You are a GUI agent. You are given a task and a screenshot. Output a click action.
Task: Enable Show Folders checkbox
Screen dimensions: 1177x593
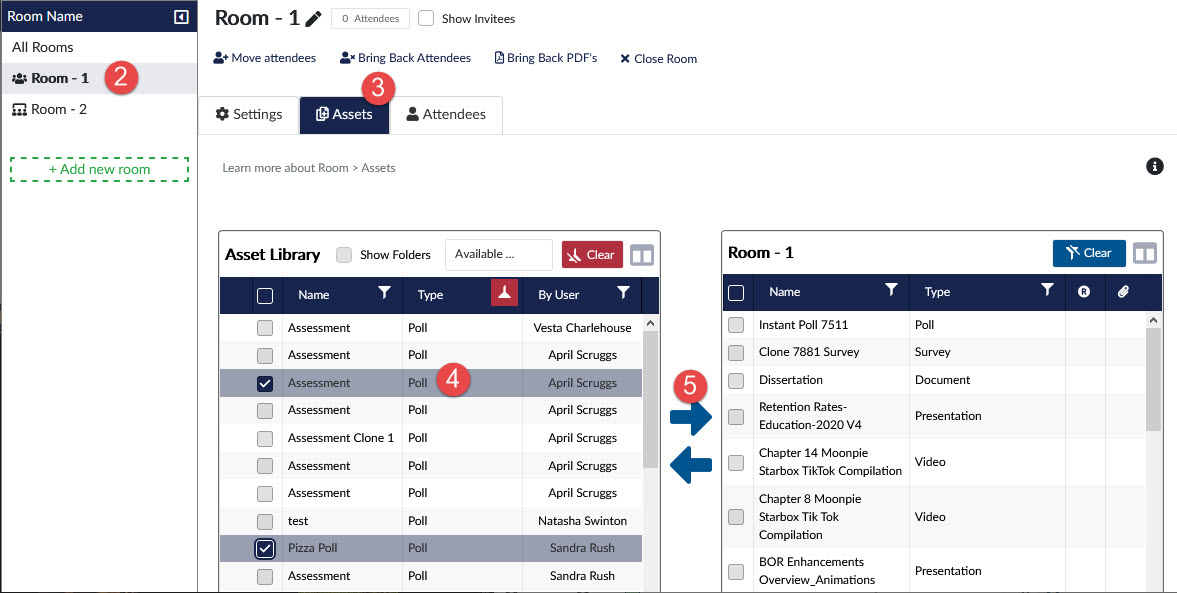344,255
